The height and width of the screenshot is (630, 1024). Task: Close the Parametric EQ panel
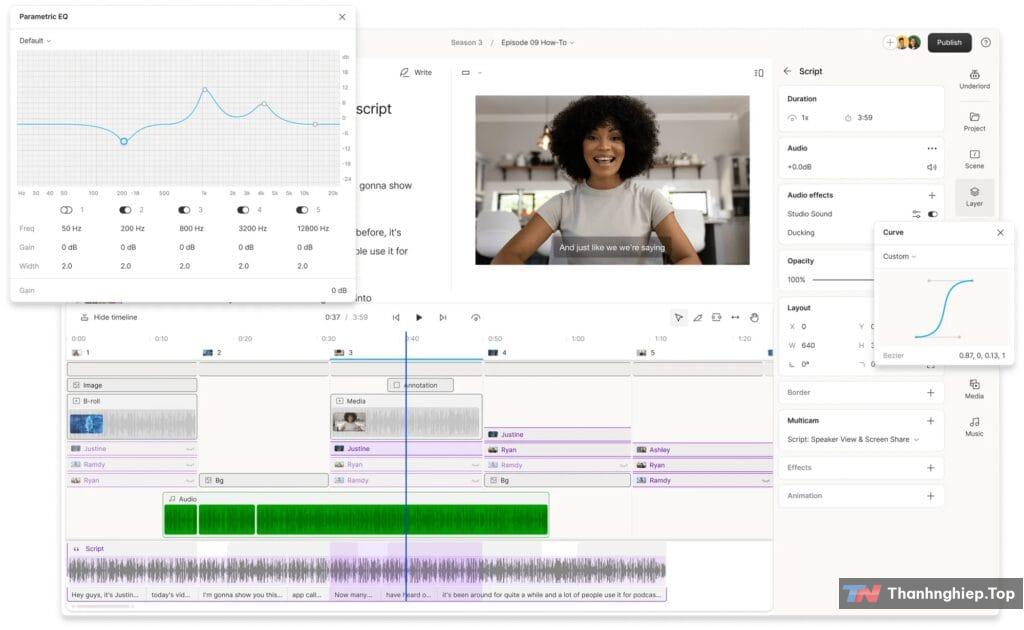pos(342,17)
